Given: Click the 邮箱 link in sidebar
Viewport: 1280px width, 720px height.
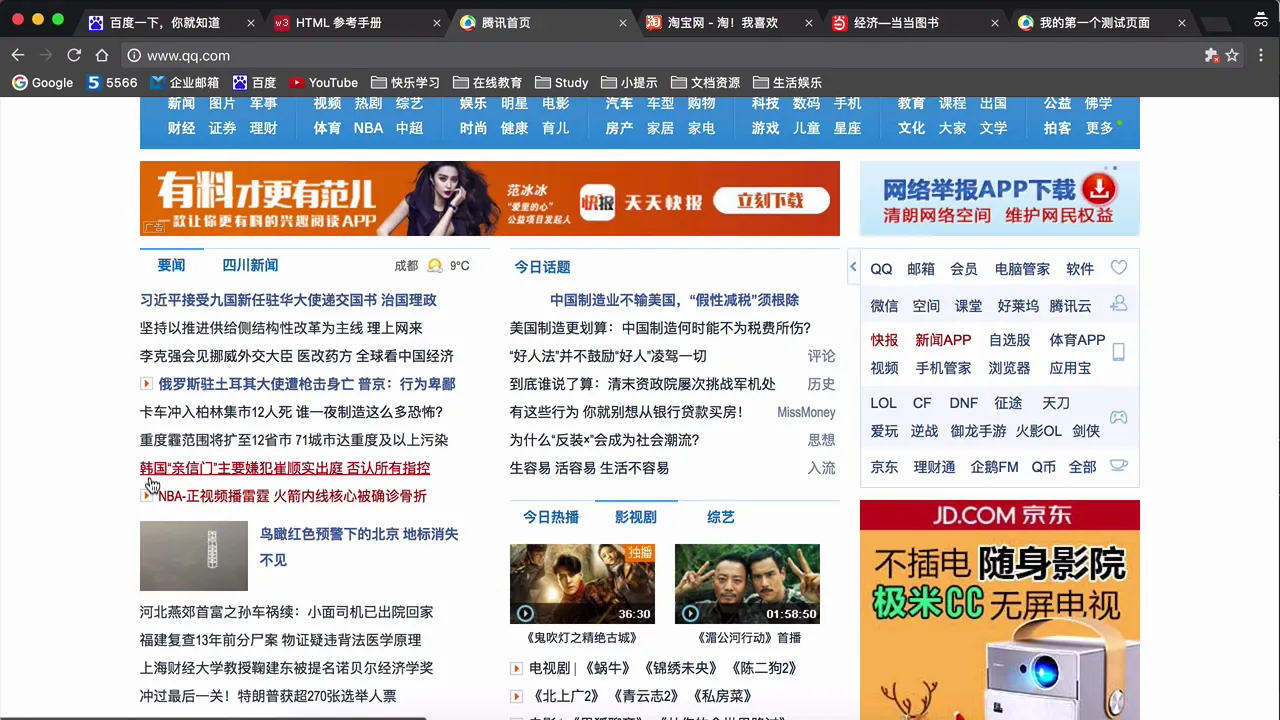Looking at the screenshot, I should [921, 269].
